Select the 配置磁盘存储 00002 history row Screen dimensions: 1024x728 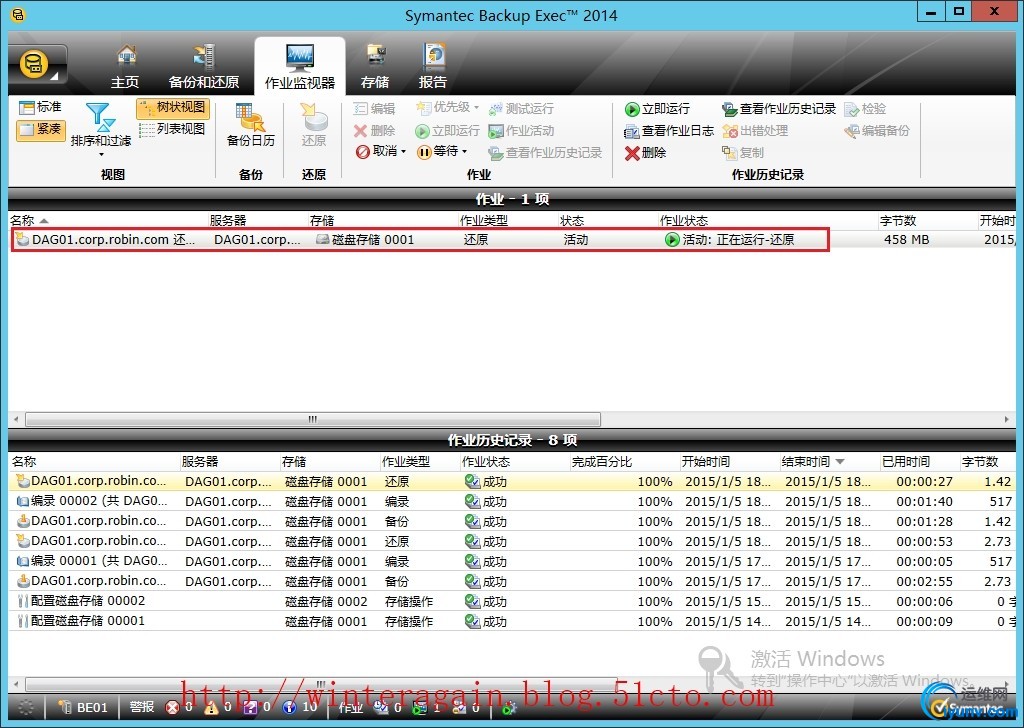pyautogui.click(x=513, y=601)
